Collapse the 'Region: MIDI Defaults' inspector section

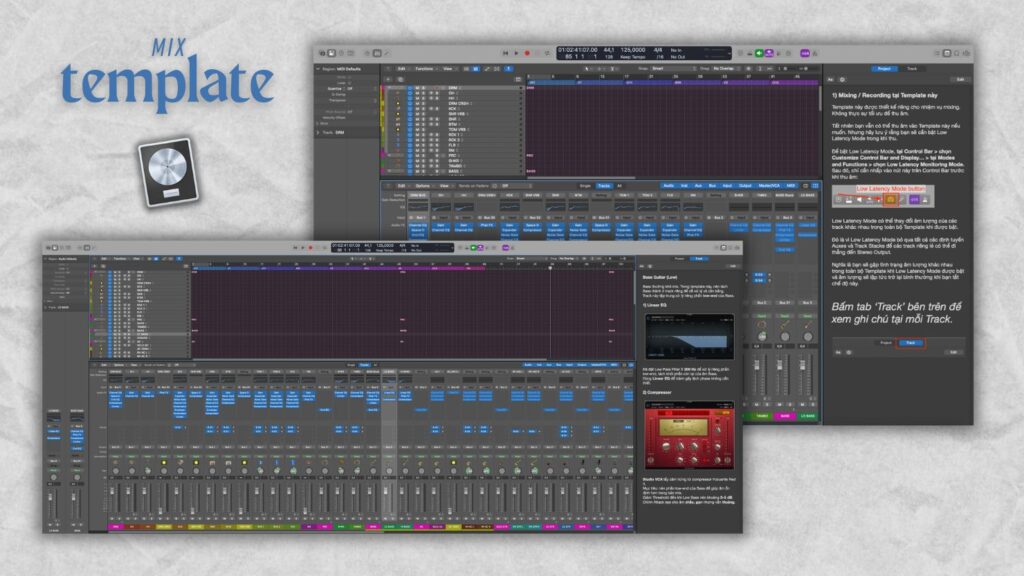tap(320, 68)
